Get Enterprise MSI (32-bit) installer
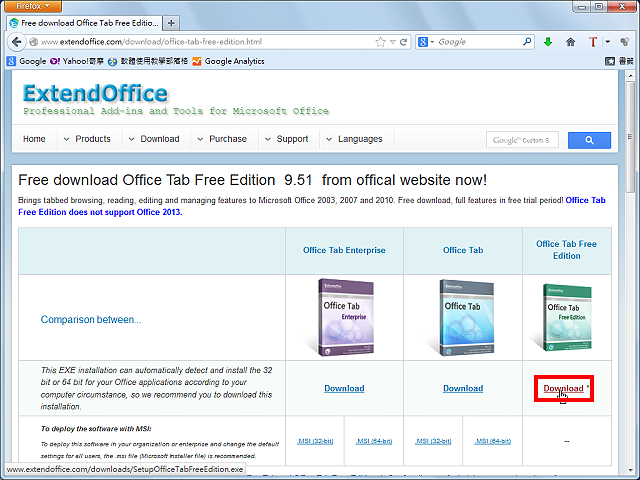The height and width of the screenshot is (480, 640). [x=315, y=441]
